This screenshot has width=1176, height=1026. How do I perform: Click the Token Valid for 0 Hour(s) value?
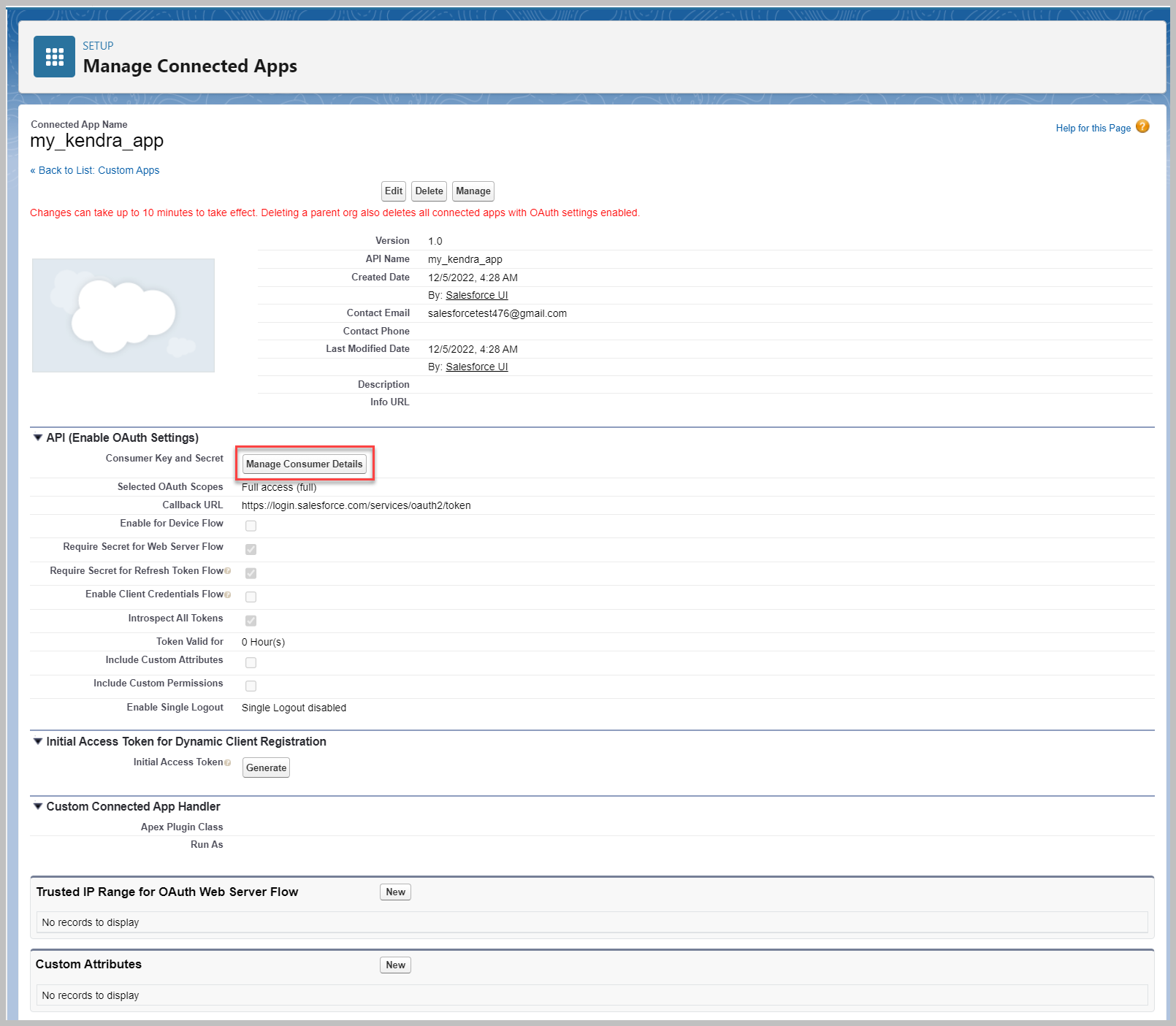[x=263, y=642]
